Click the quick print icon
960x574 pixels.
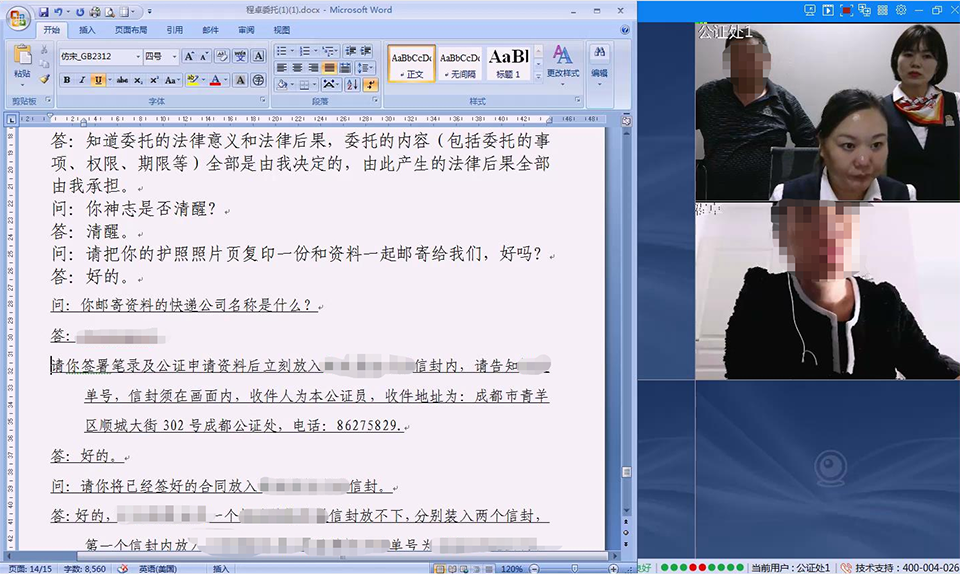coord(95,12)
